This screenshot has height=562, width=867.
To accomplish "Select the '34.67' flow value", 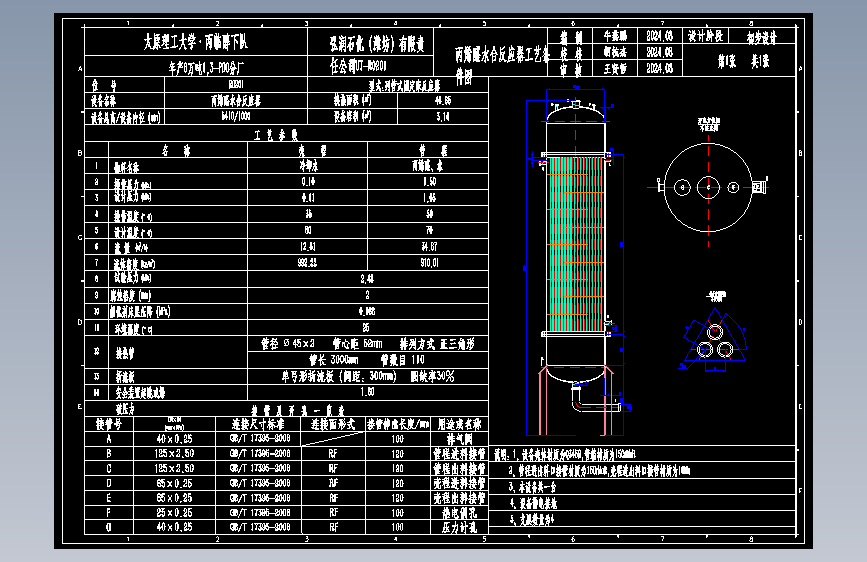I will click(x=429, y=247).
